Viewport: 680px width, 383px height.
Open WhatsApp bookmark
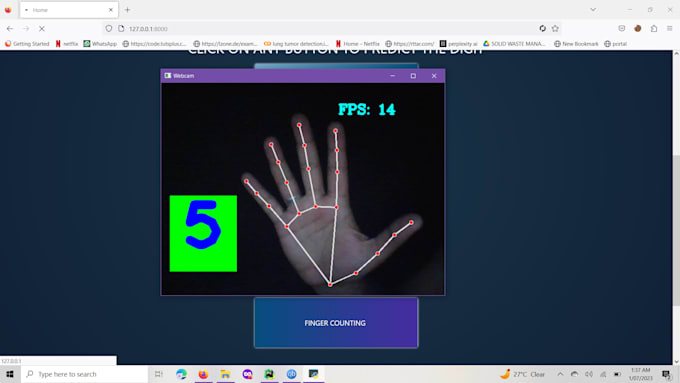click(100, 44)
